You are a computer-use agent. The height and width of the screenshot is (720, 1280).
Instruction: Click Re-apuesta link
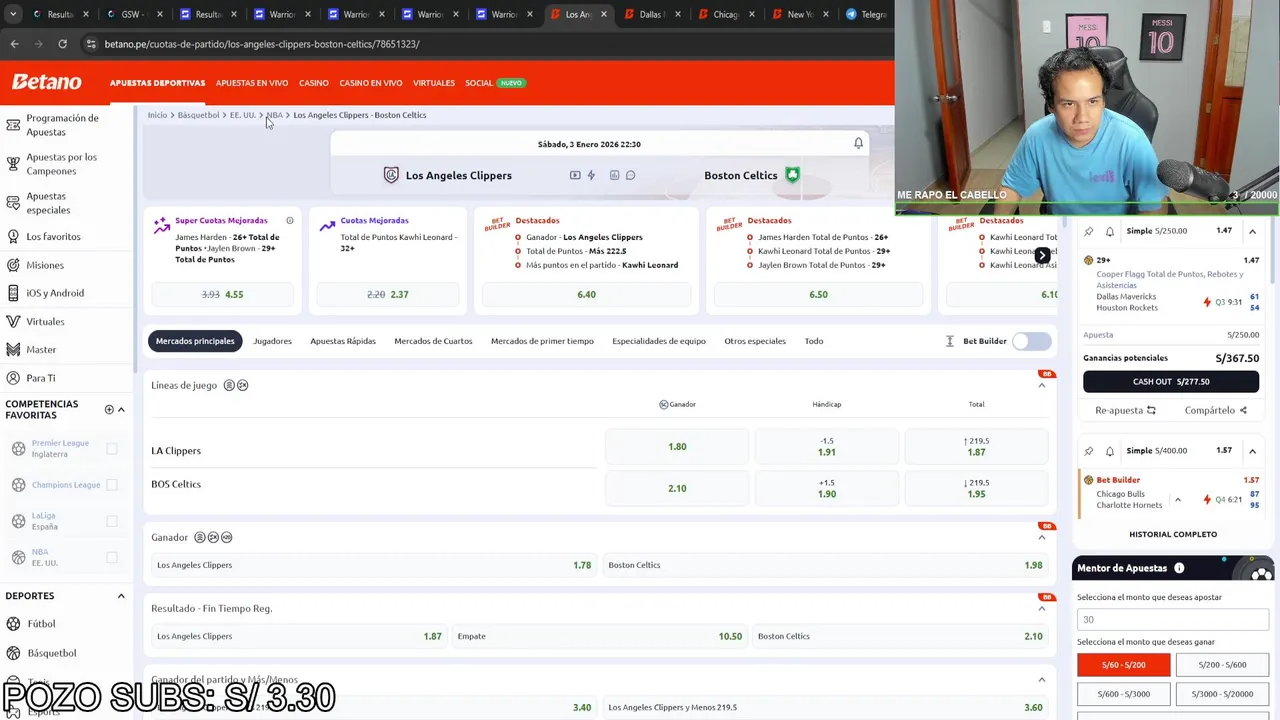click(x=1125, y=410)
